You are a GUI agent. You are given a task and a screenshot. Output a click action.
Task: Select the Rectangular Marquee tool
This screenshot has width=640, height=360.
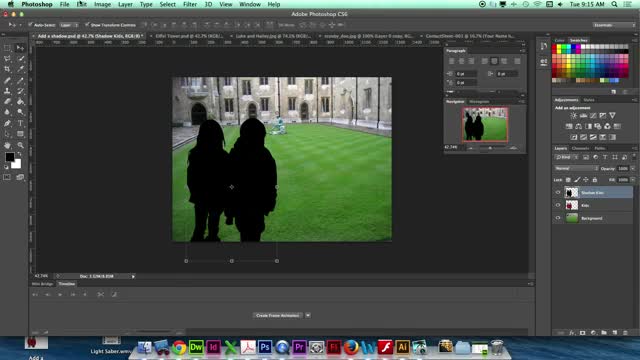tap(7, 48)
